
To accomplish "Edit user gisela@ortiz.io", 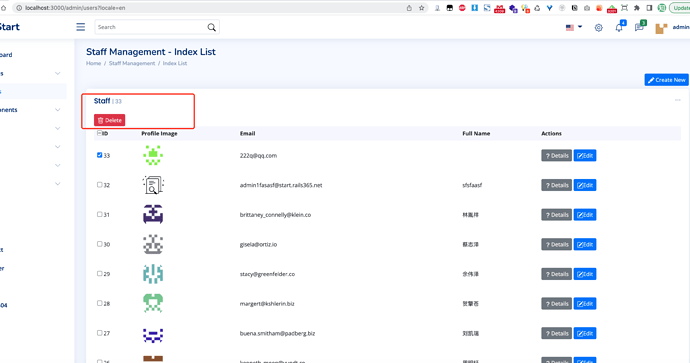I will pyautogui.click(x=585, y=244).
